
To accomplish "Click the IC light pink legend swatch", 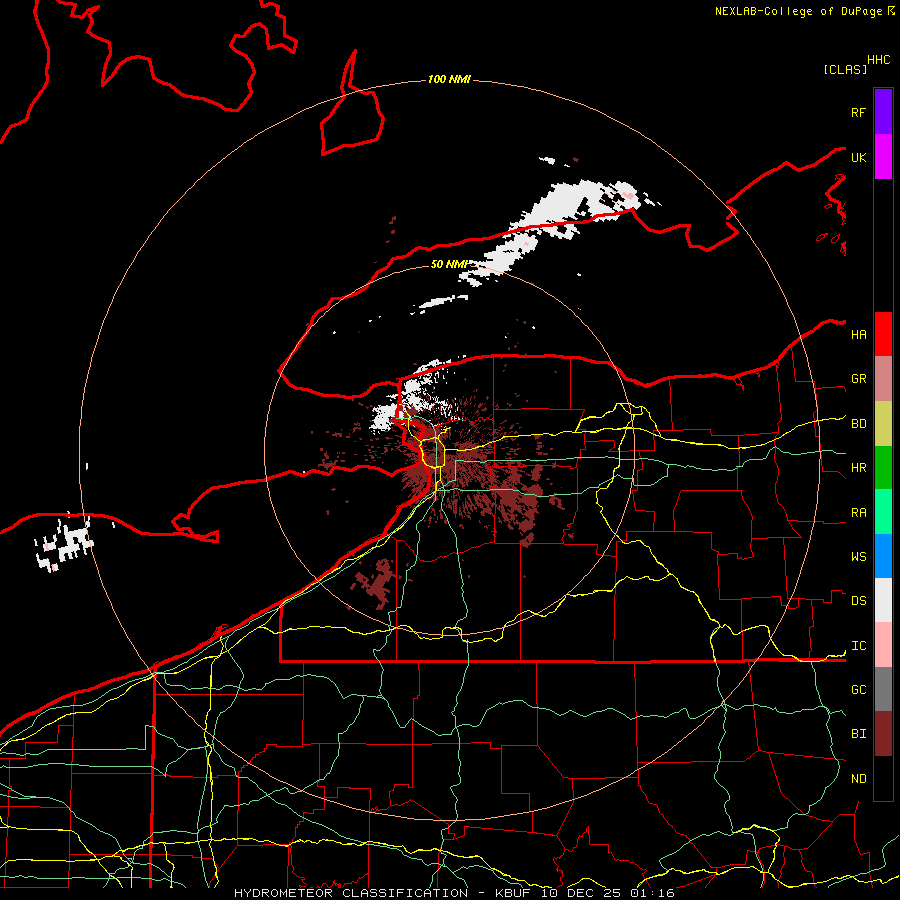I will pyautogui.click(x=883, y=645).
